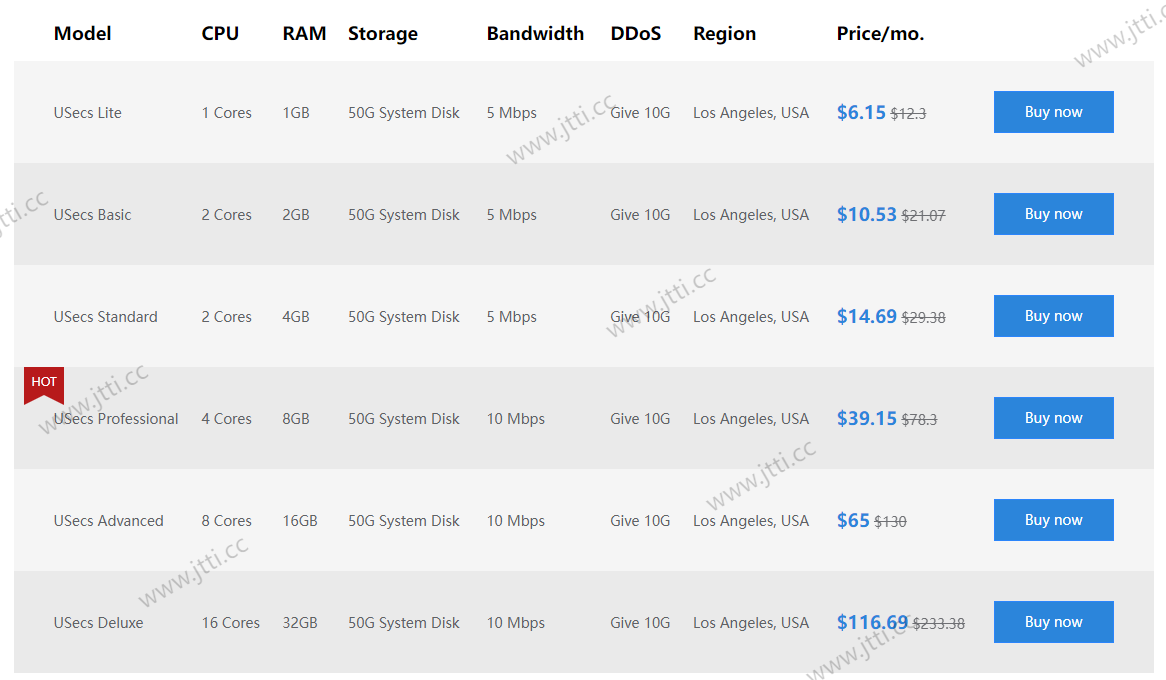Click the $6.15 discounted price
Screen dimensions: 1166x680
861,113
